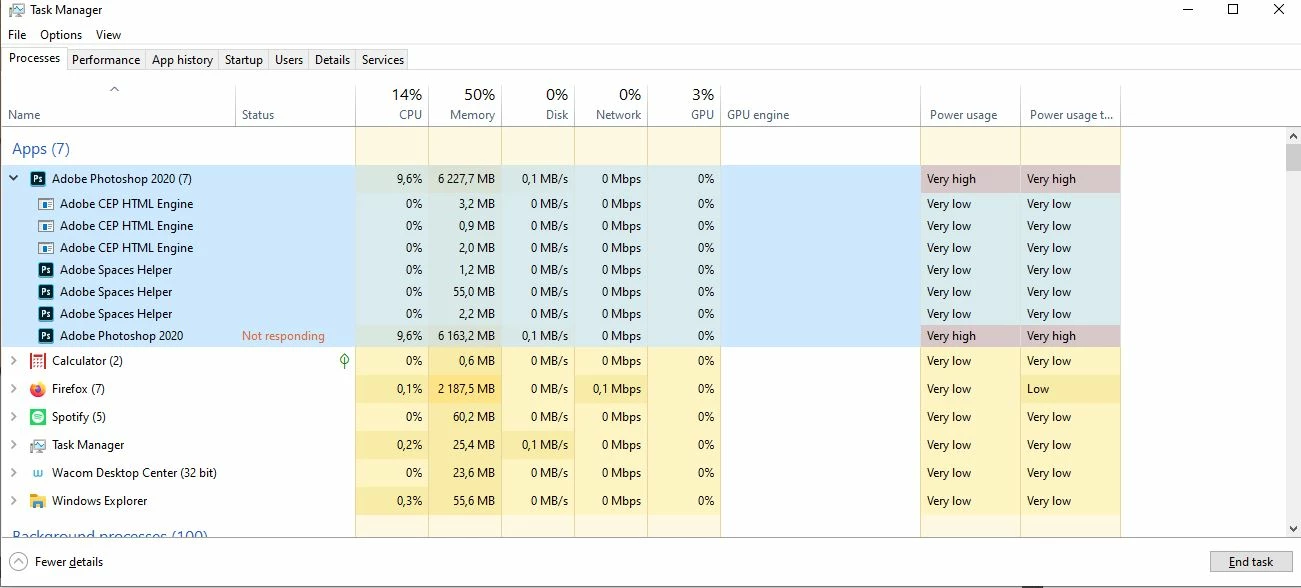
Task: Select the Not responding status text
Action: tap(283, 336)
